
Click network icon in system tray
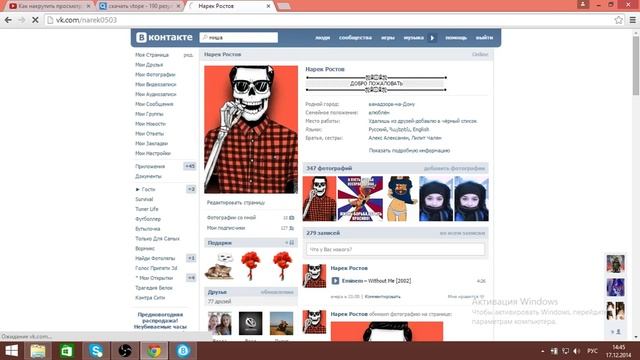point(565,351)
